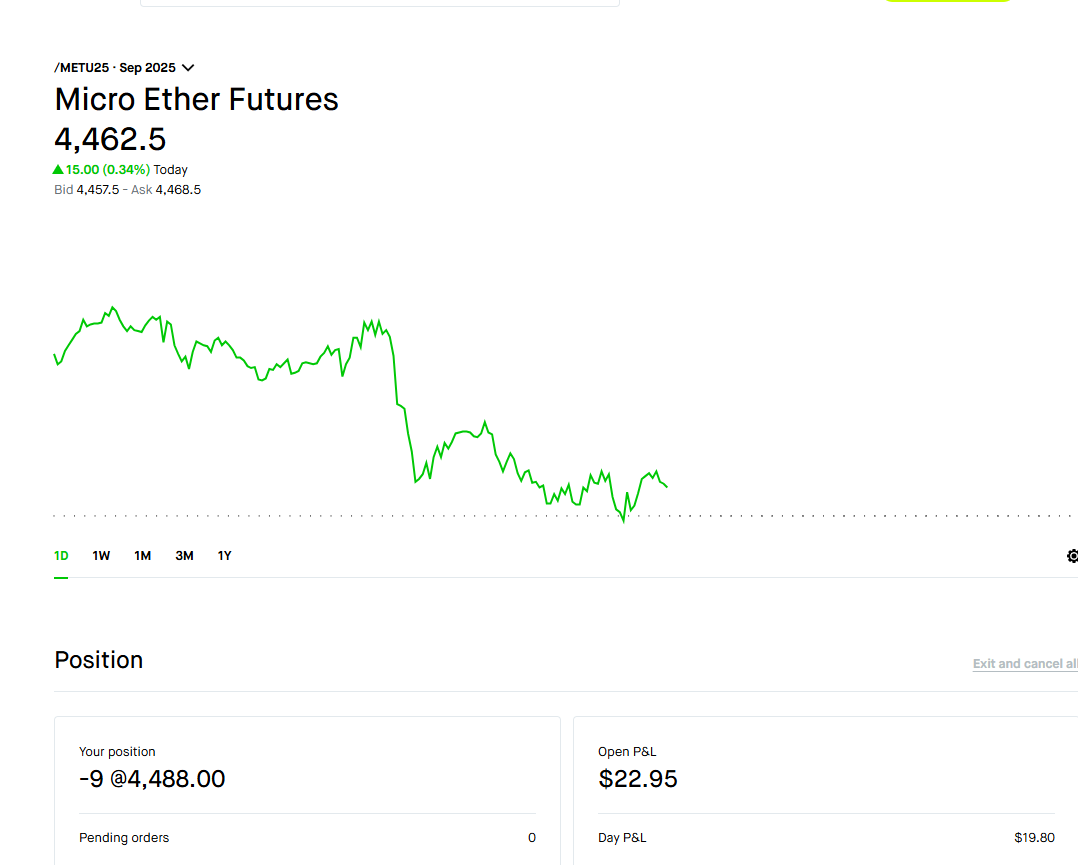The width and height of the screenshot is (1078, 865).
Task: Click the Ask price 4,468.5
Action: point(178,190)
